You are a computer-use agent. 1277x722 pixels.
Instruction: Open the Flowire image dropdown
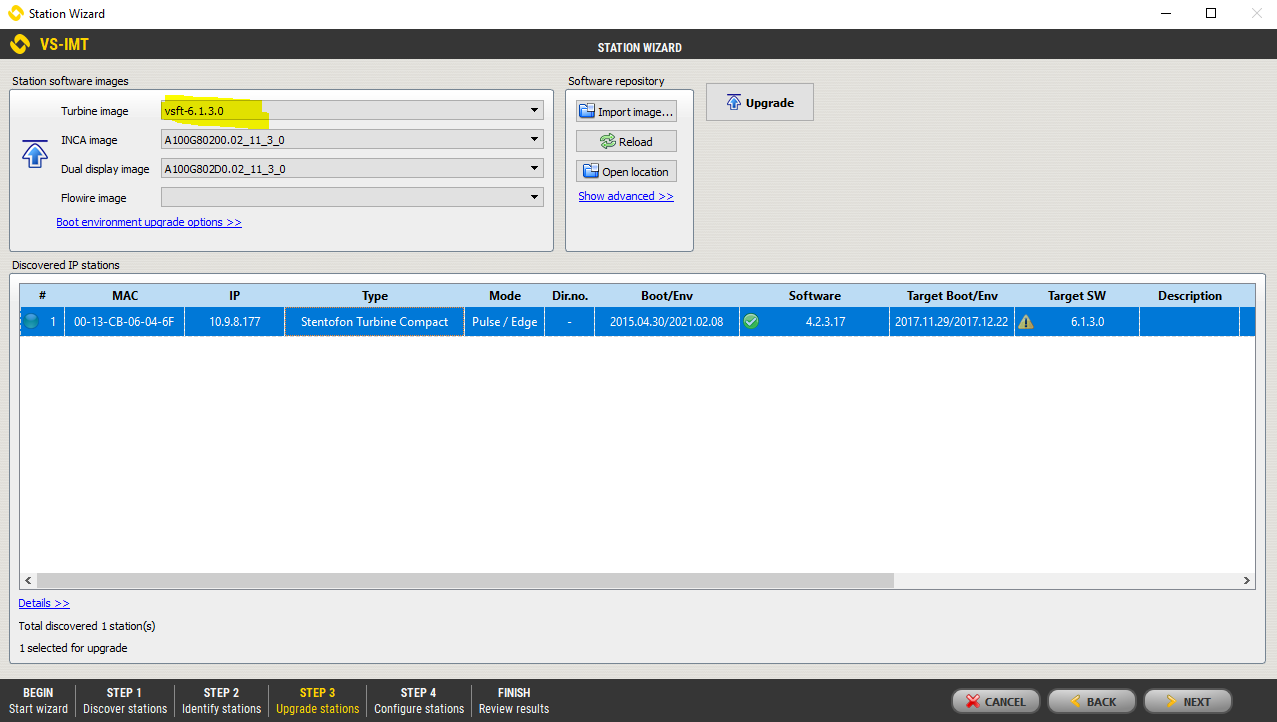(x=352, y=198)
